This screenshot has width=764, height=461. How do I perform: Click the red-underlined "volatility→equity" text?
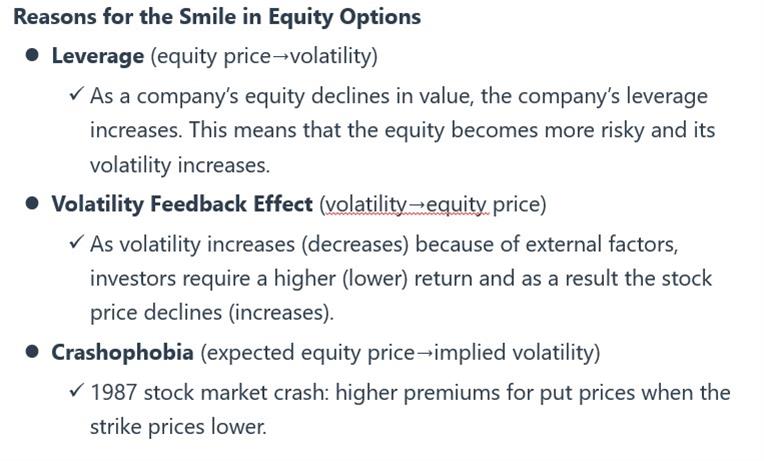[404, 205]
